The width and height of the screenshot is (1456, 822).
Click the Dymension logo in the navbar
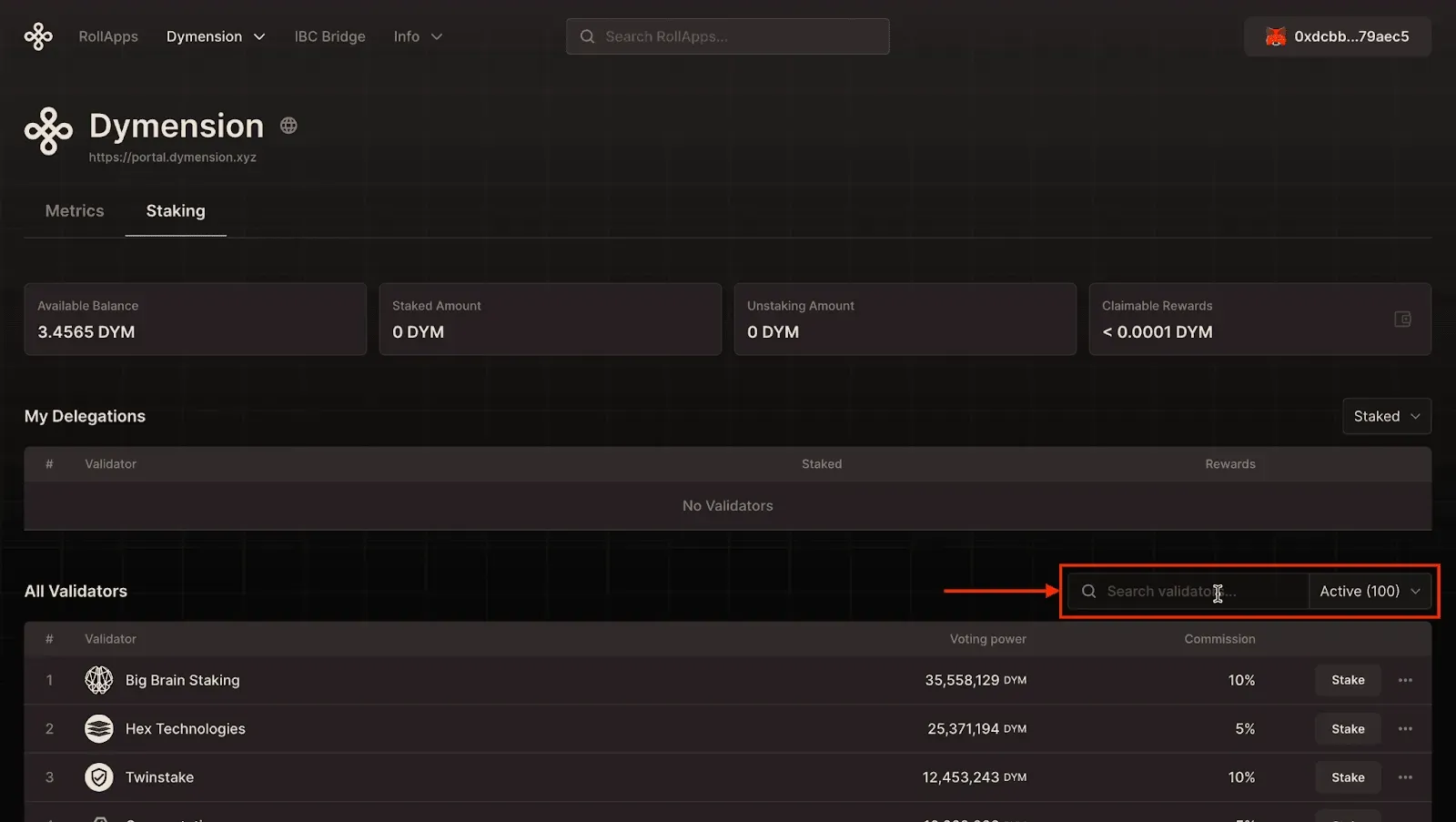pyautogui.click(x=38, y=36)
